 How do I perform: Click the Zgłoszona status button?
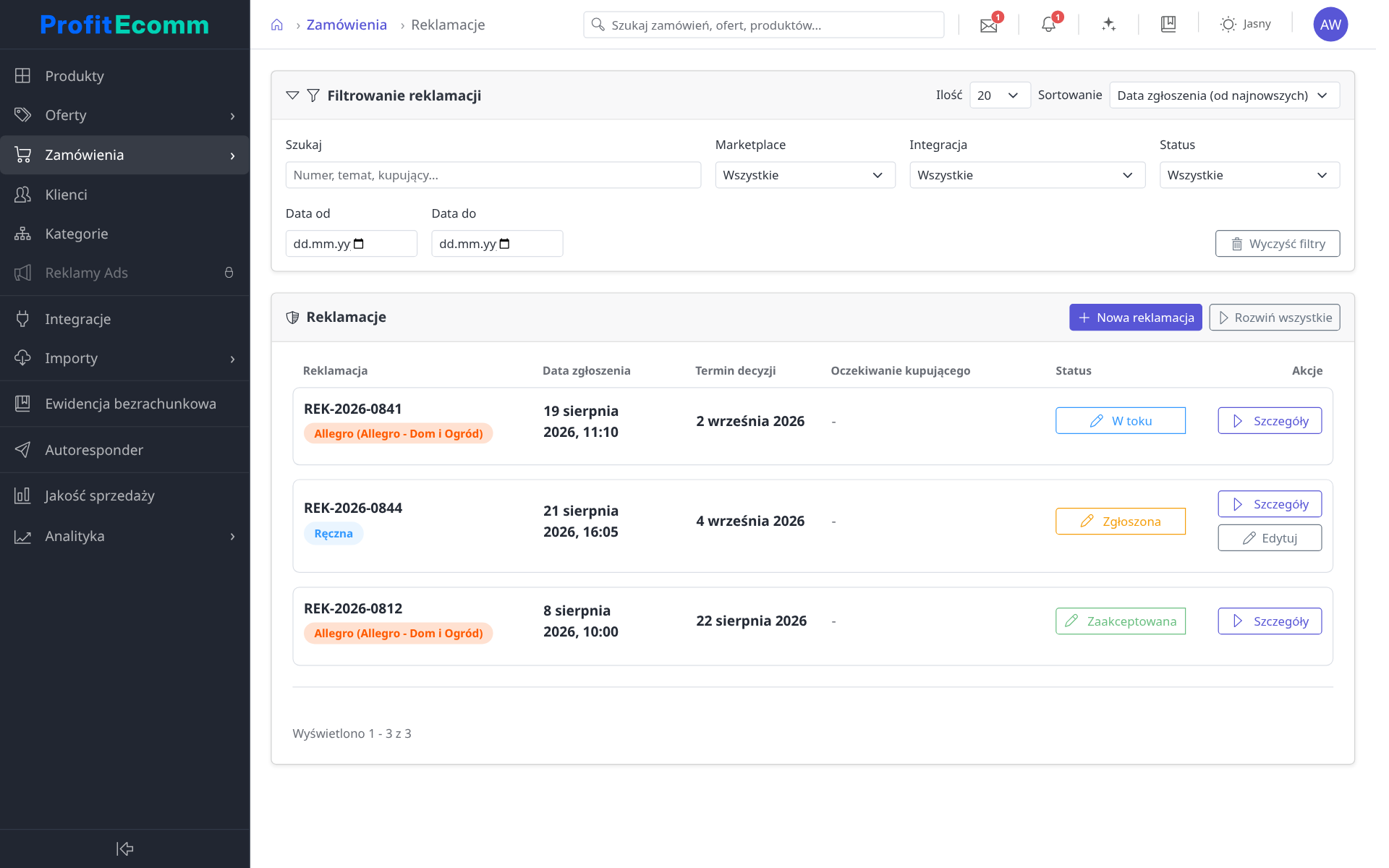tap(1120, 522)
